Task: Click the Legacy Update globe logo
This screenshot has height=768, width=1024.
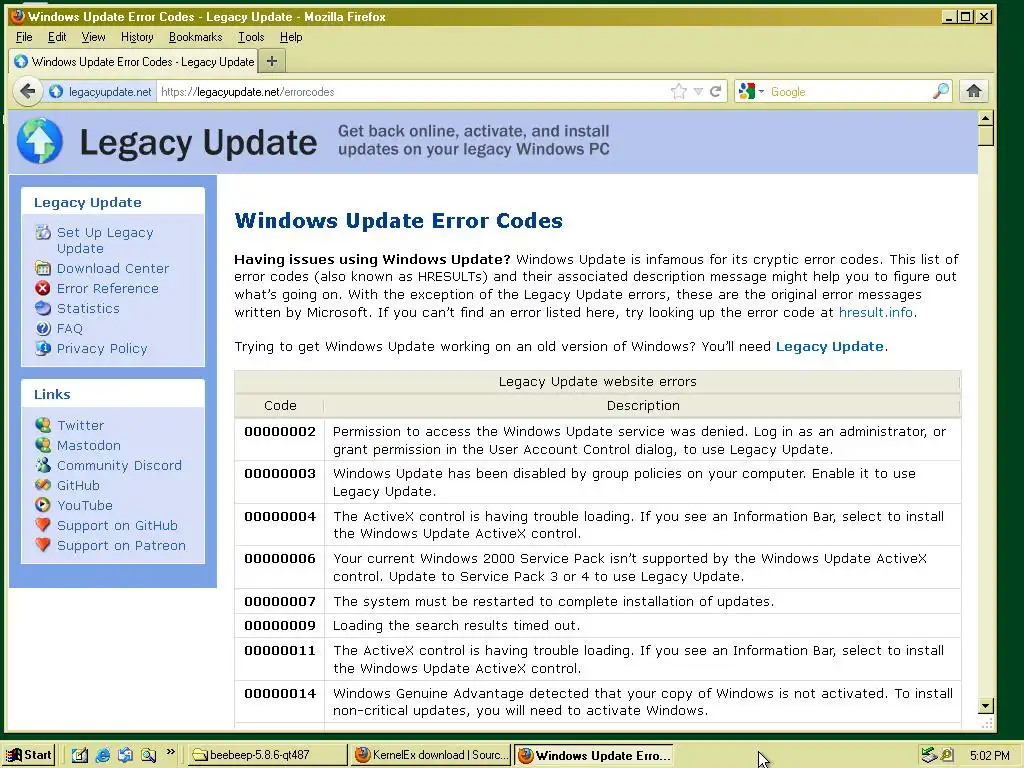Action: click(x=40, y=141)
